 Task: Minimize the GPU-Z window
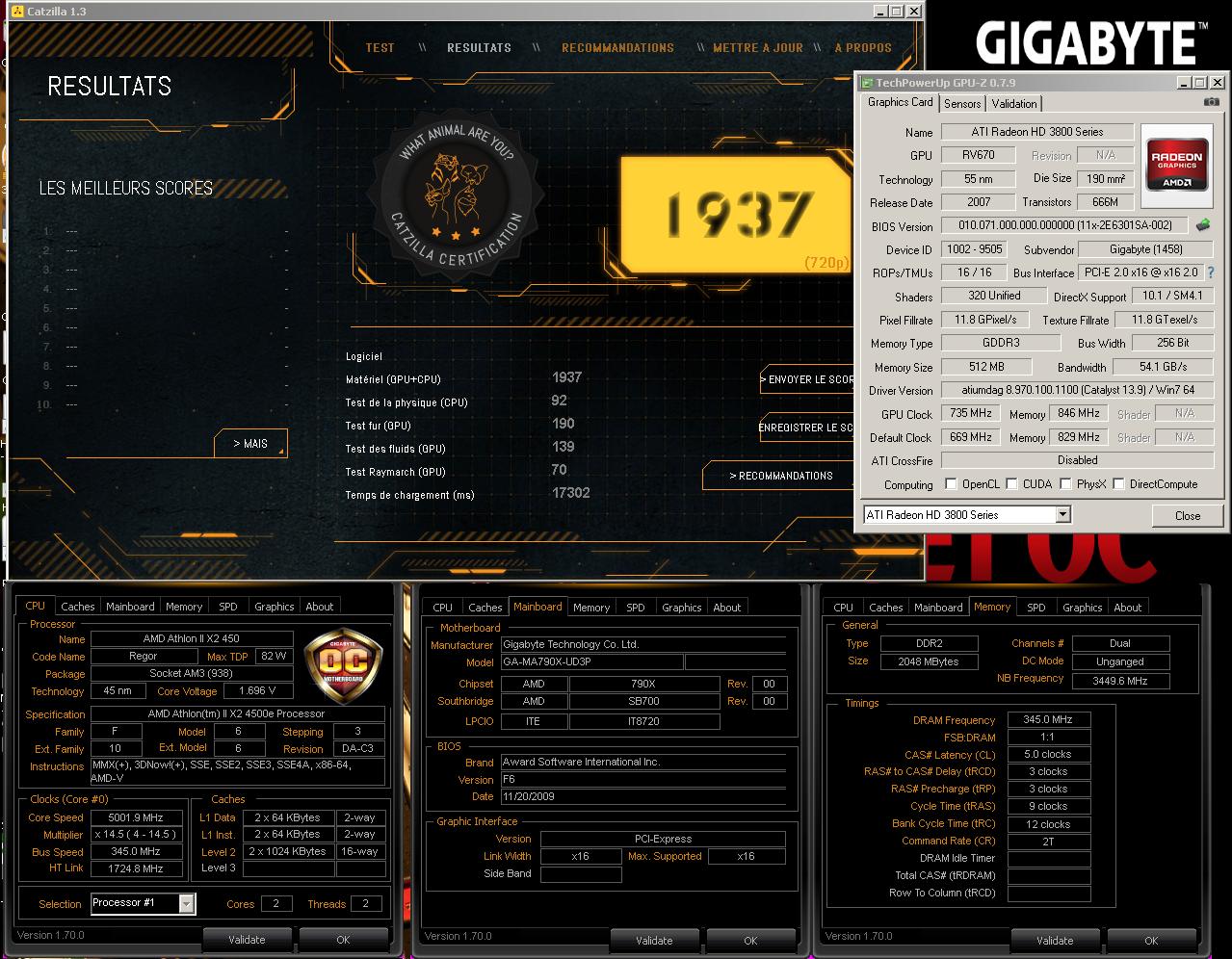[1182, 83]
